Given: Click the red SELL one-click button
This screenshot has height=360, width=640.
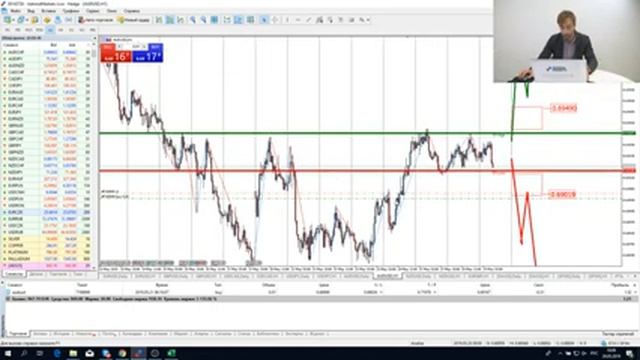Looking at the screenshot, I should (116, 53).
